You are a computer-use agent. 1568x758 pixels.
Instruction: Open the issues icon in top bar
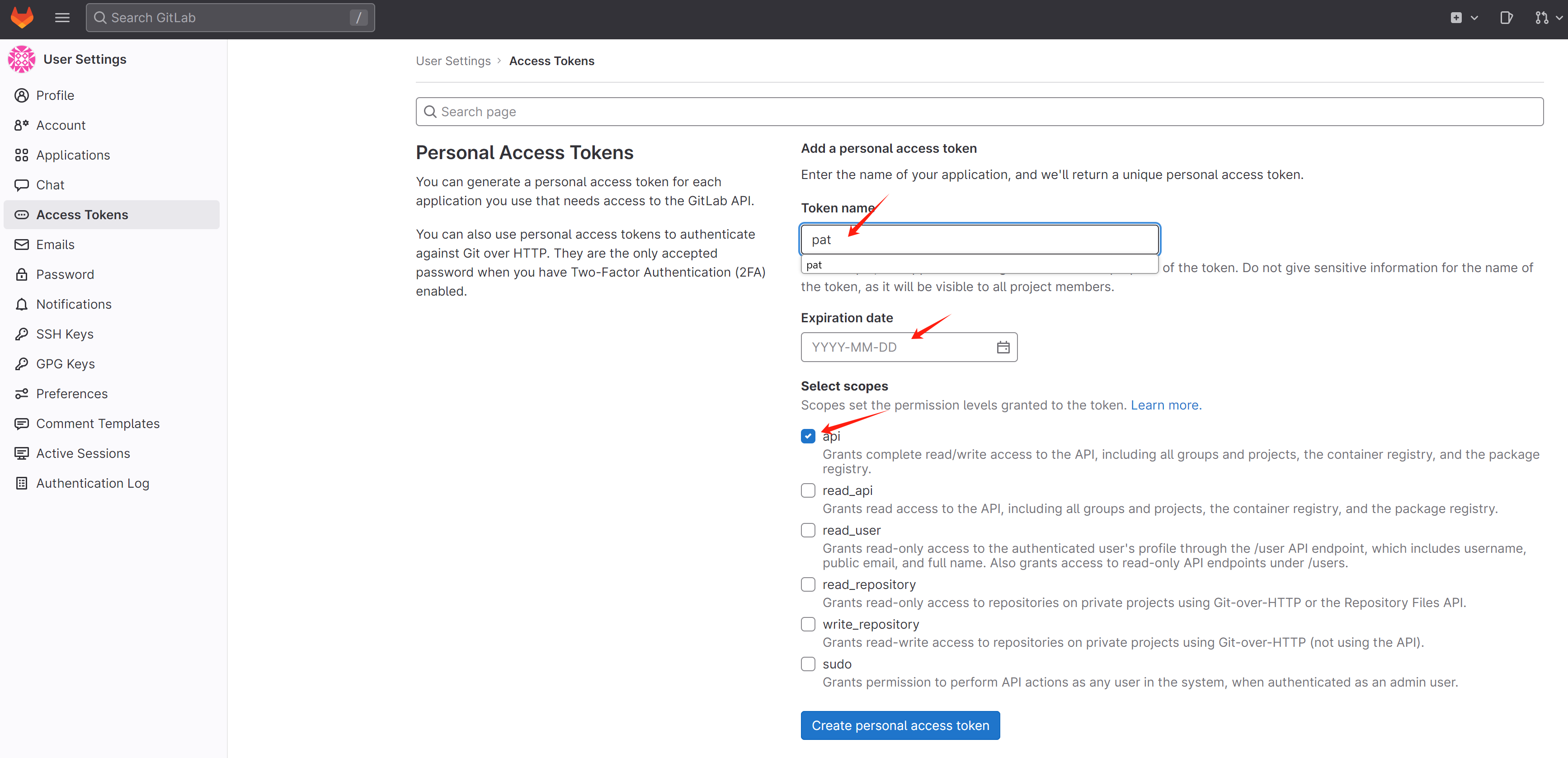pyautogui.click(x=1506, y=18)
